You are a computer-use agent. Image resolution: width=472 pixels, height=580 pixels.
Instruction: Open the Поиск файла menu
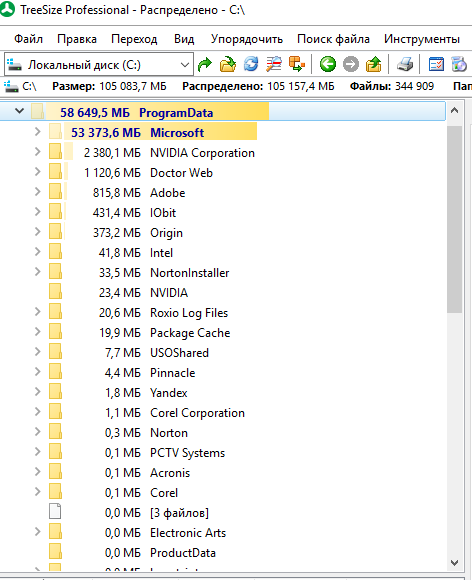tap(333, 39)
